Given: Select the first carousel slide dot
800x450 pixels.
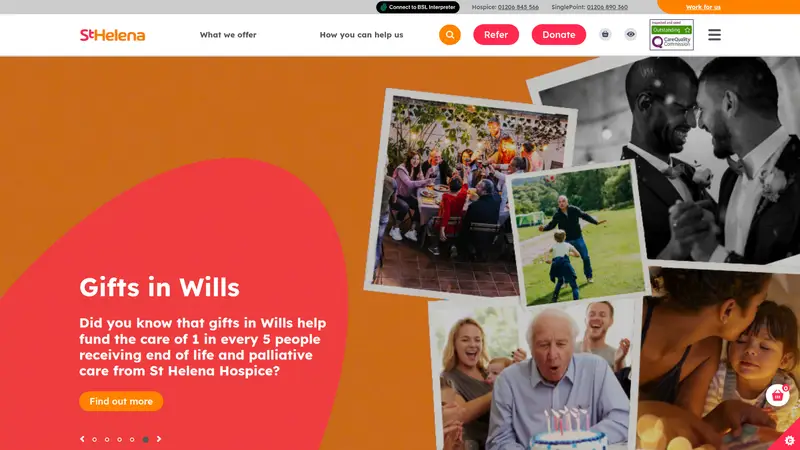Looking at the screenshot, I should pos(94,439).
